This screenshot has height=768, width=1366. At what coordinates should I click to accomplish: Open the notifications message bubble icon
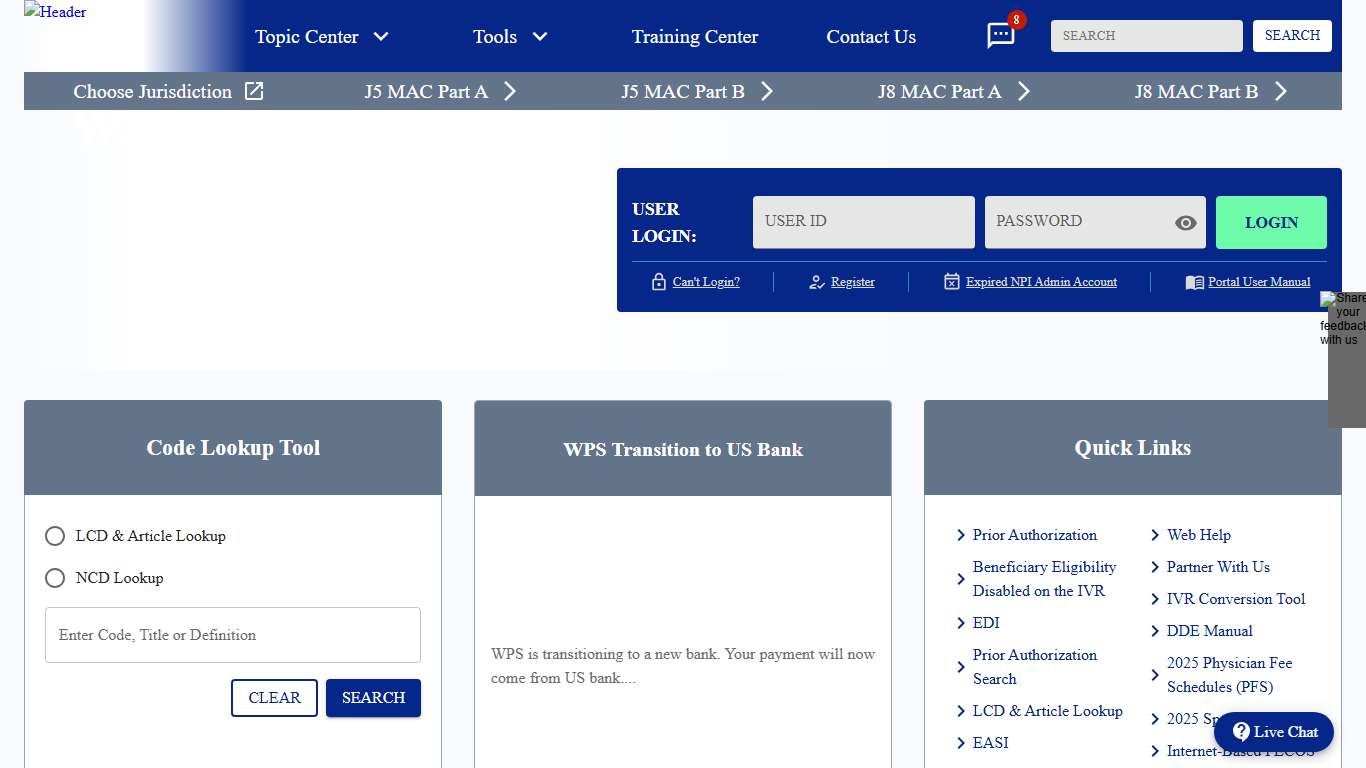(1001, 35)
